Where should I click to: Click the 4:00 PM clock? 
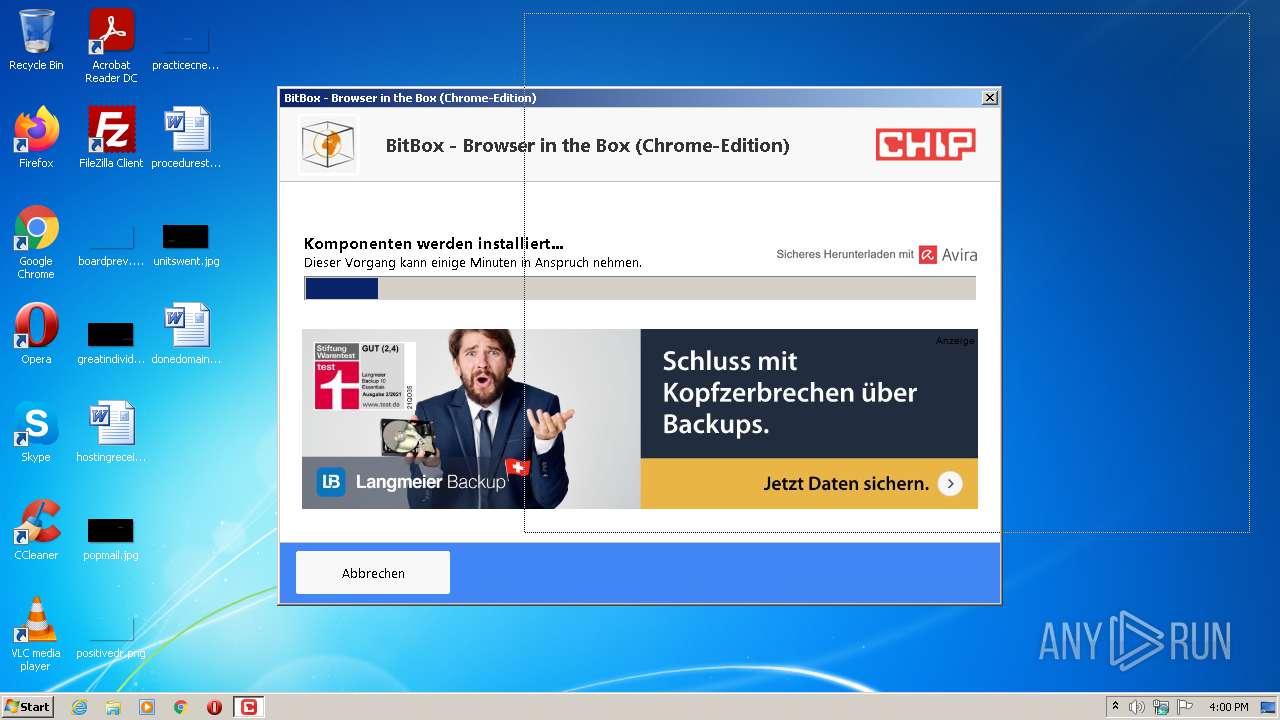click(x=1228, y=707)
